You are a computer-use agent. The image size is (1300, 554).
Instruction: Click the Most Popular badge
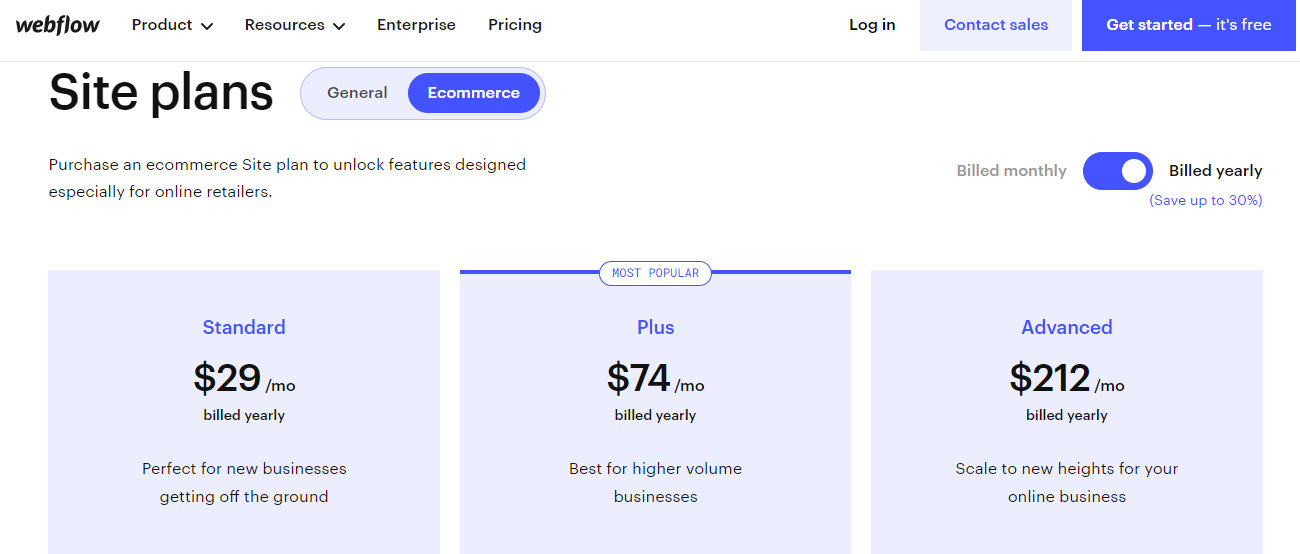655,273
